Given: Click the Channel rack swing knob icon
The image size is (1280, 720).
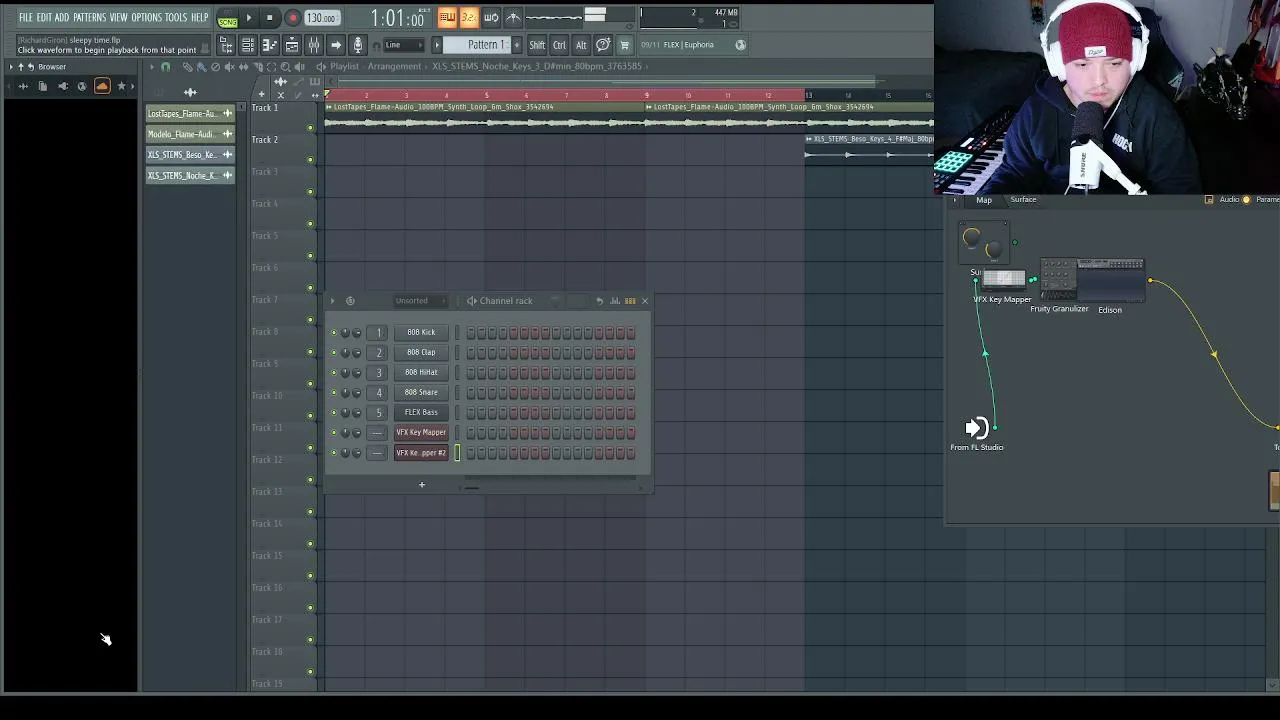Looking at the screenshot, I should pyautogui.click(x=350, y=301).
